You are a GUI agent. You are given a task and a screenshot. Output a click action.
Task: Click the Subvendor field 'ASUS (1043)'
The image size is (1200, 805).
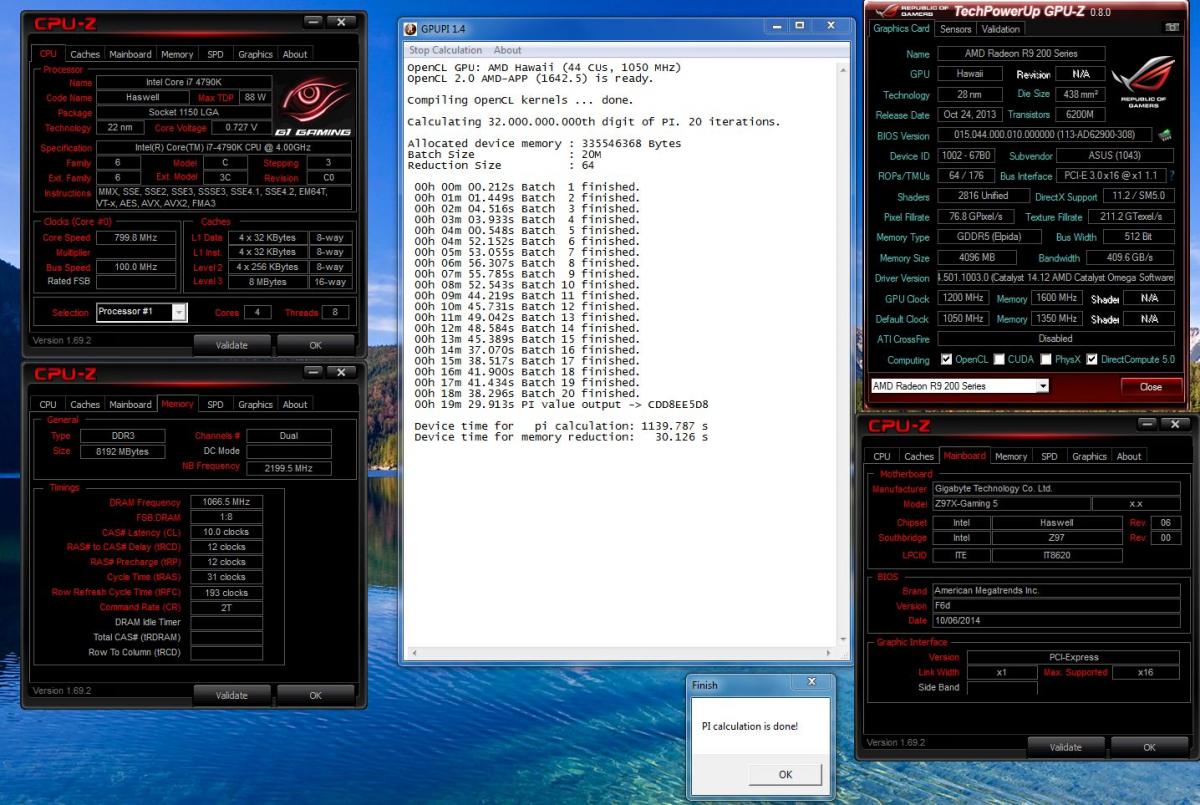coord(1115,156)
